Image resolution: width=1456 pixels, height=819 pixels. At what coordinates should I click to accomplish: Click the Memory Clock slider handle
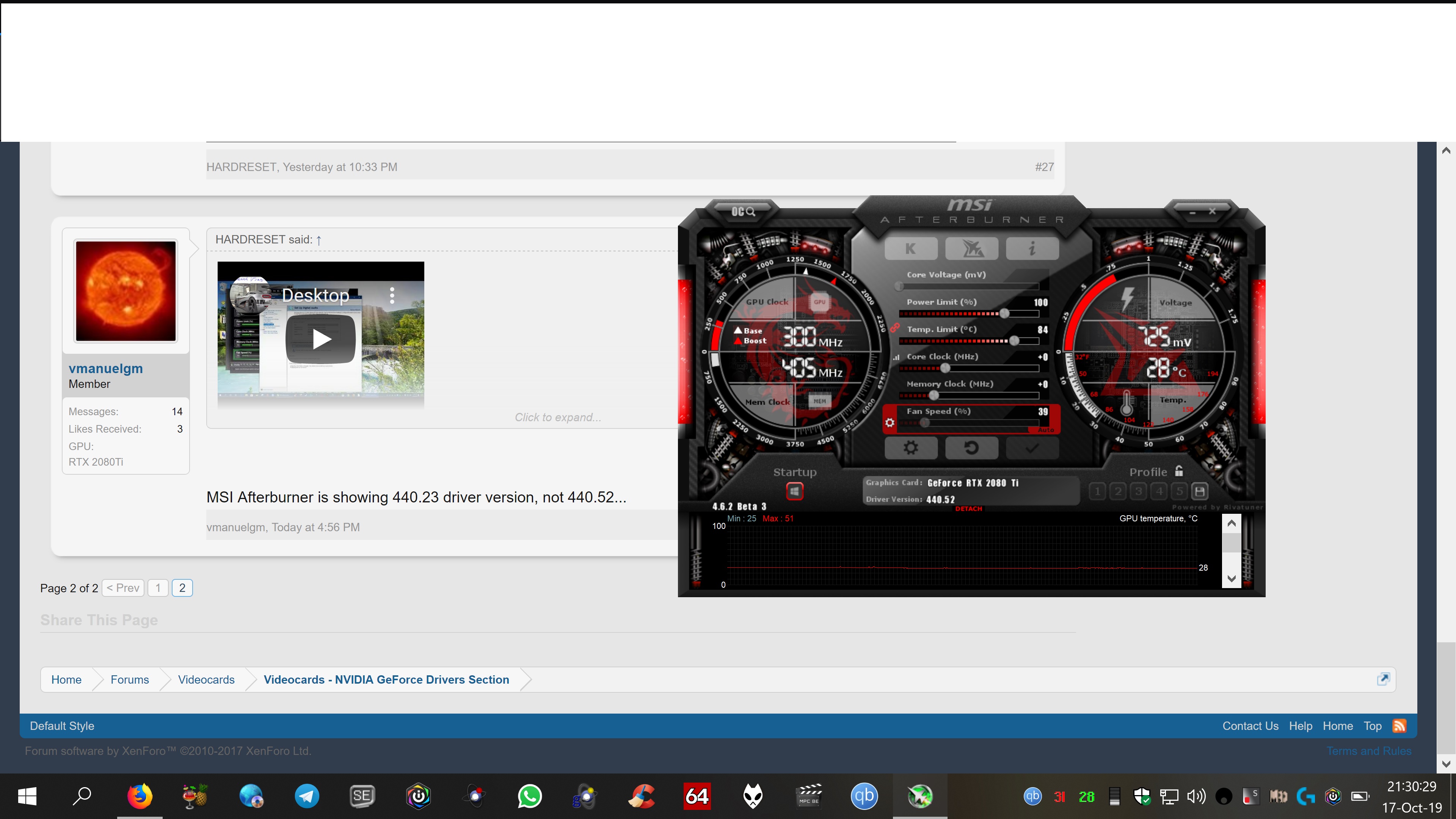click(x=934, y=395)
